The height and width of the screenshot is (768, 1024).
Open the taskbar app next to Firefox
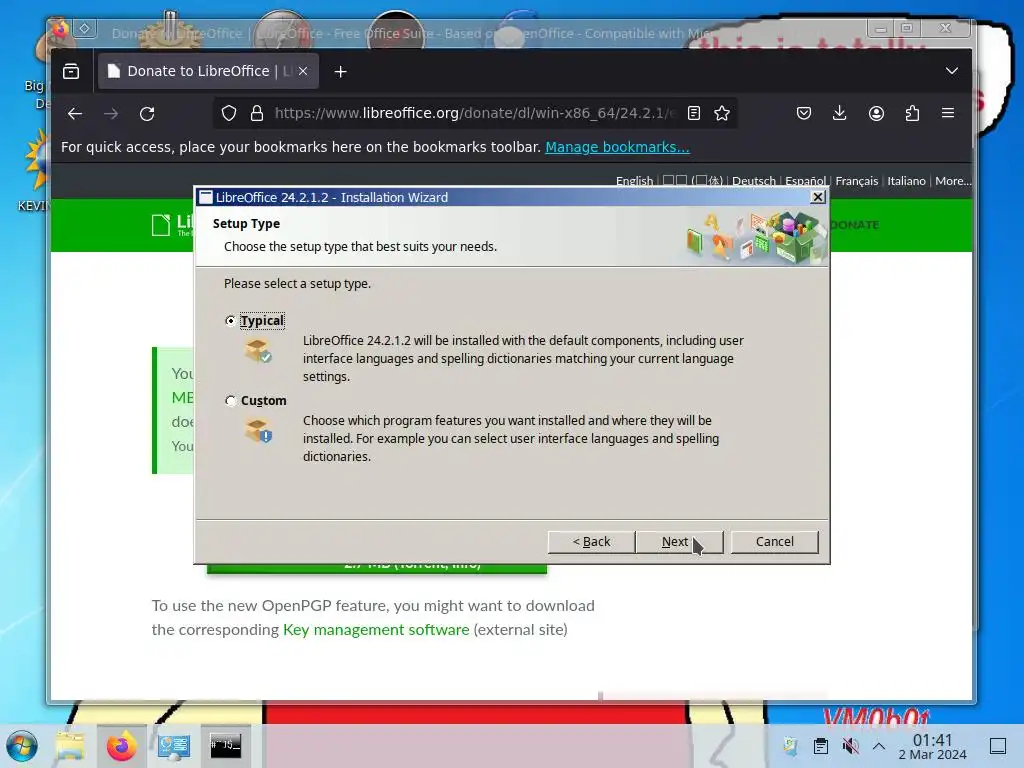174,746
